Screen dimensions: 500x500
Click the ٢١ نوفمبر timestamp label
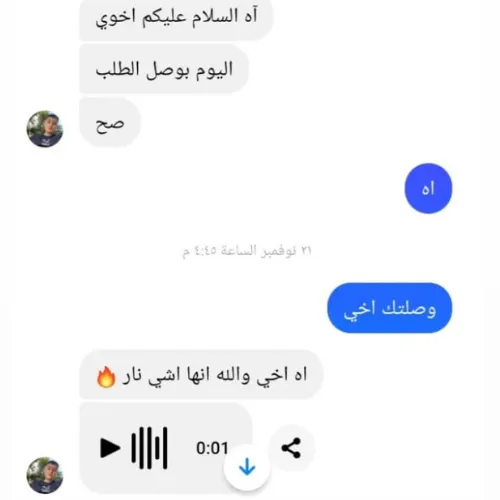[x=247, y=251]
